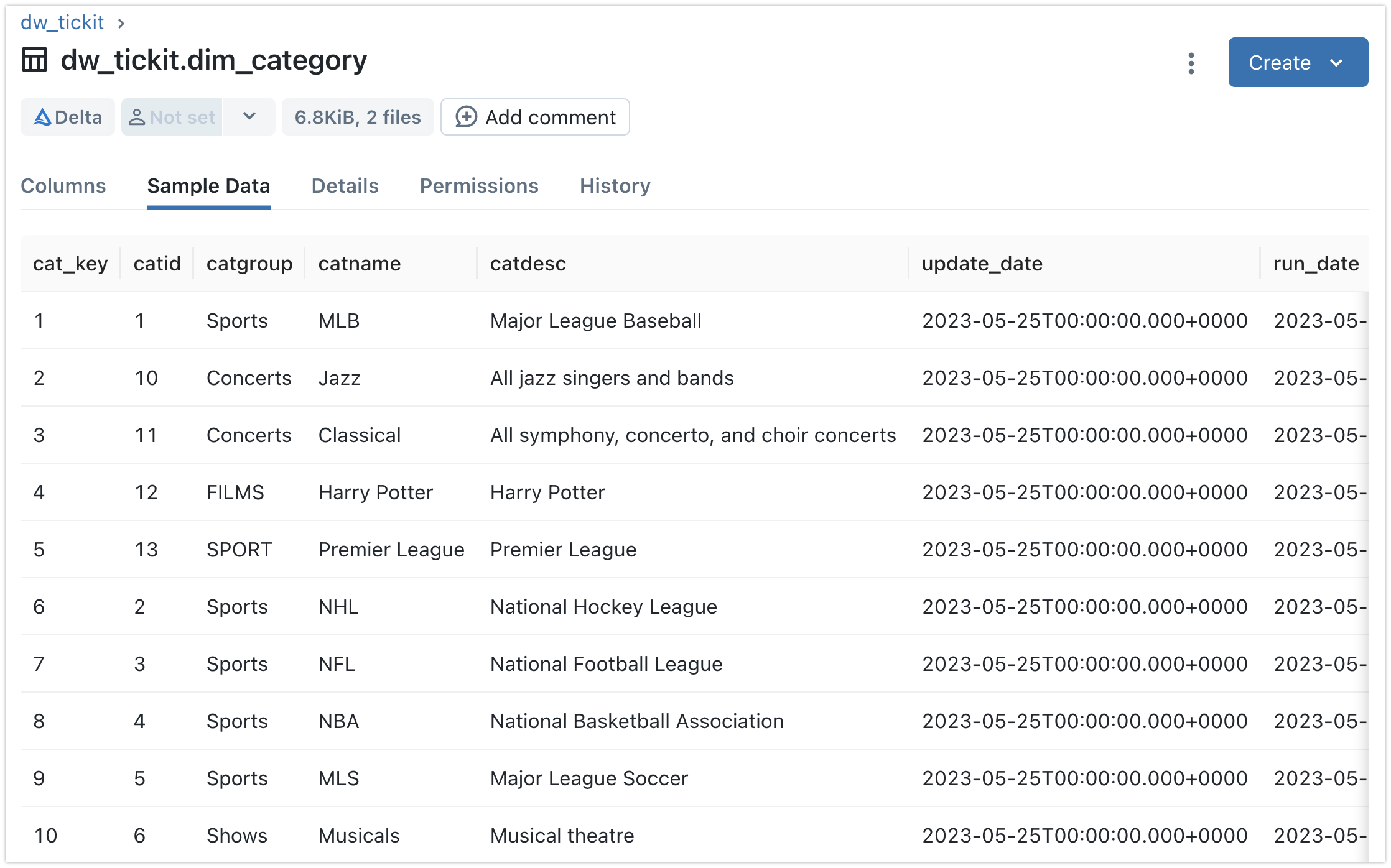1391x868 pixels.
Task: Click the 6.8KiB, 2 files badge
Action: pos(358,117)
